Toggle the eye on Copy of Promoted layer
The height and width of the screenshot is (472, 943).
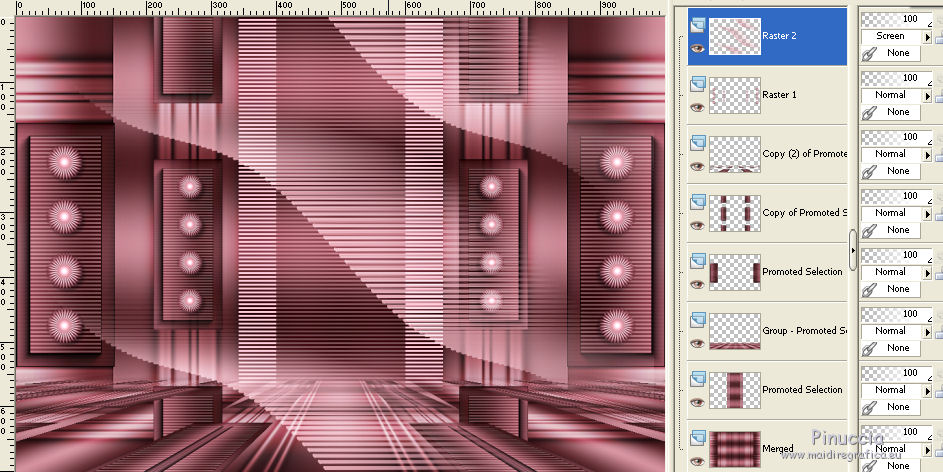pyautogui.click(x=698, y=225)
